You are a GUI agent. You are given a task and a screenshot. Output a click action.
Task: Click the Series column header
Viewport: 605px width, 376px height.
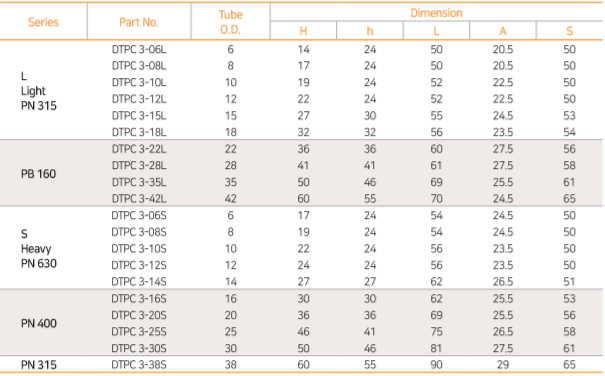point(43,22)
